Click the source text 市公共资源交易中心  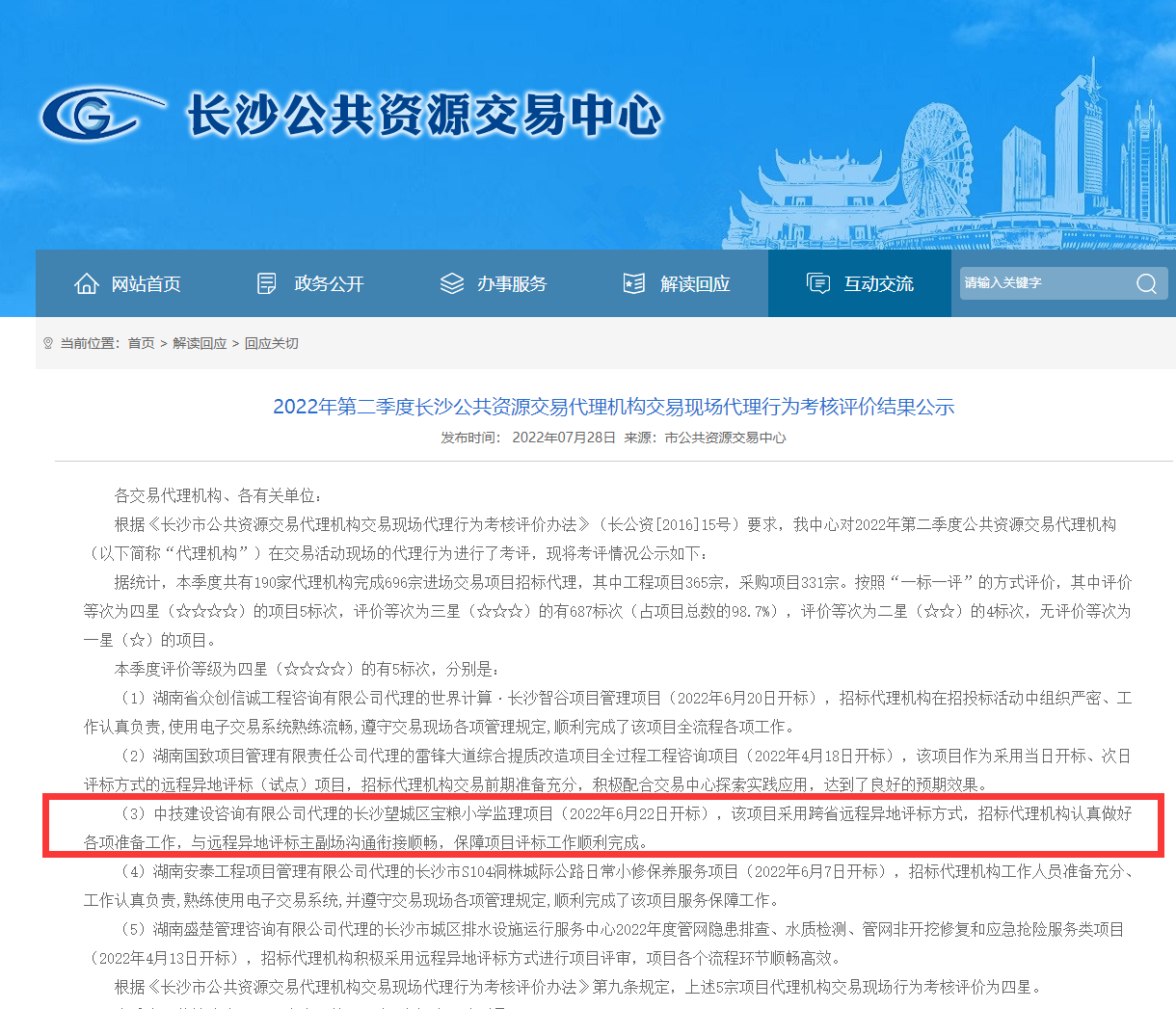pyautogui.click(x=726, y=438)
